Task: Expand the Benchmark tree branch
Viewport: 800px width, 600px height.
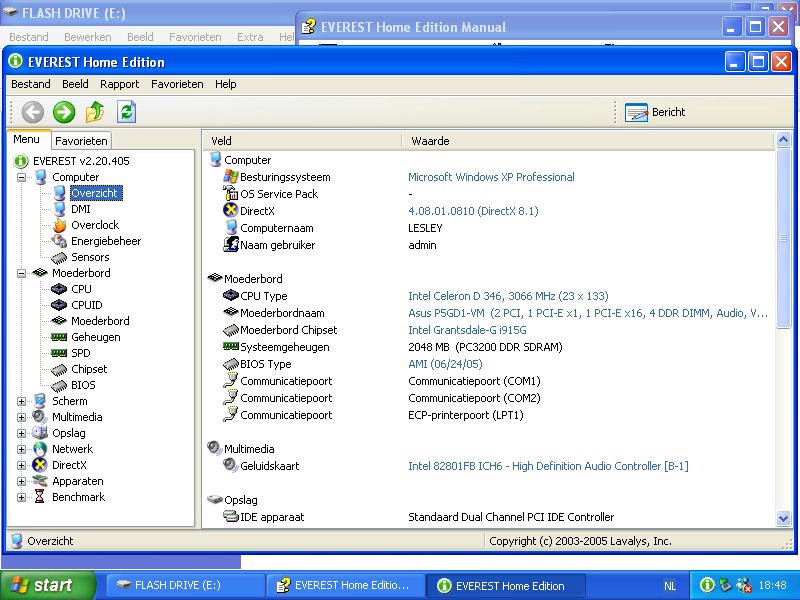Action: [x=21, y=497]
